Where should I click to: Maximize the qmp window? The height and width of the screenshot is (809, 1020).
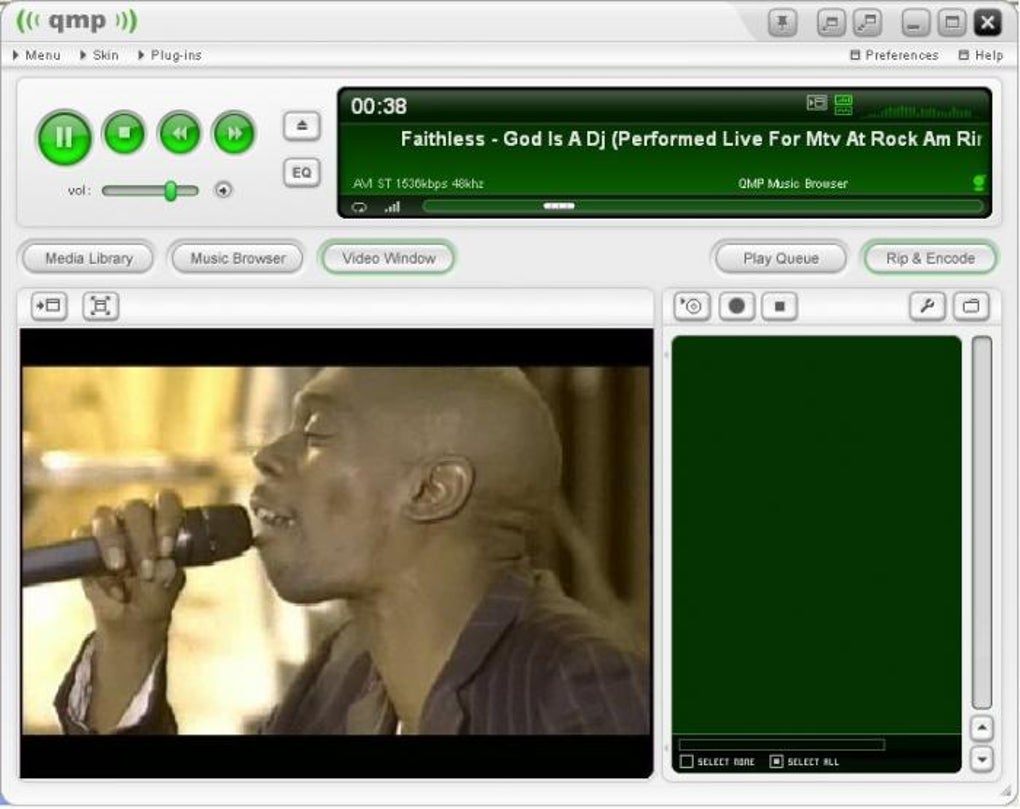(952, 23)
